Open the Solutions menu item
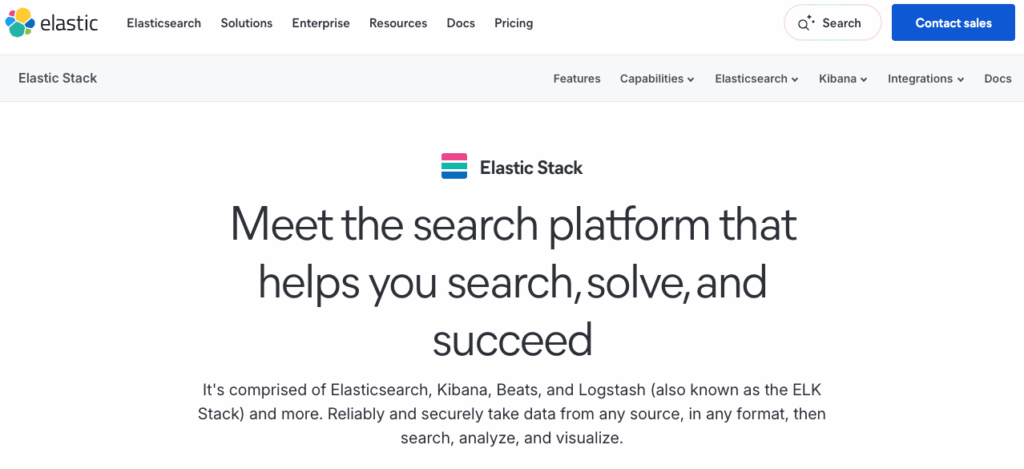 tap(246, 23)
